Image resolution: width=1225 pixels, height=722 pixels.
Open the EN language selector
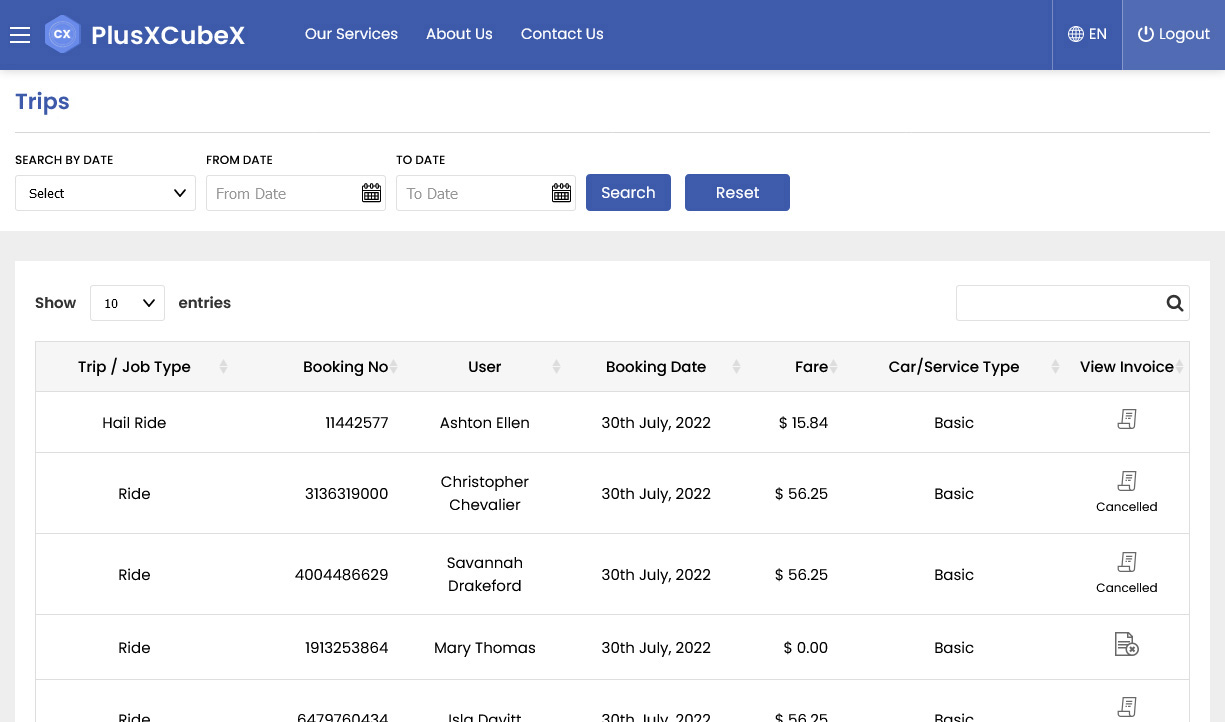point(1087,34)
